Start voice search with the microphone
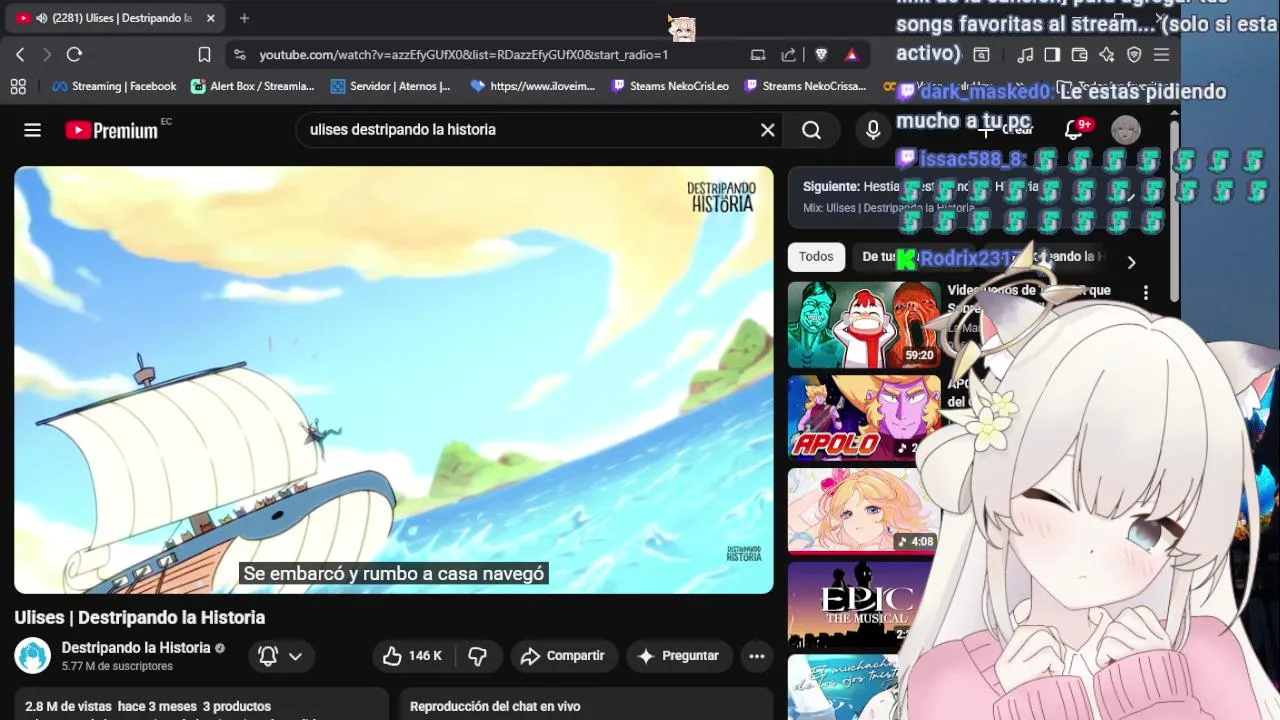1280x720 pixels. pos(873,130)
